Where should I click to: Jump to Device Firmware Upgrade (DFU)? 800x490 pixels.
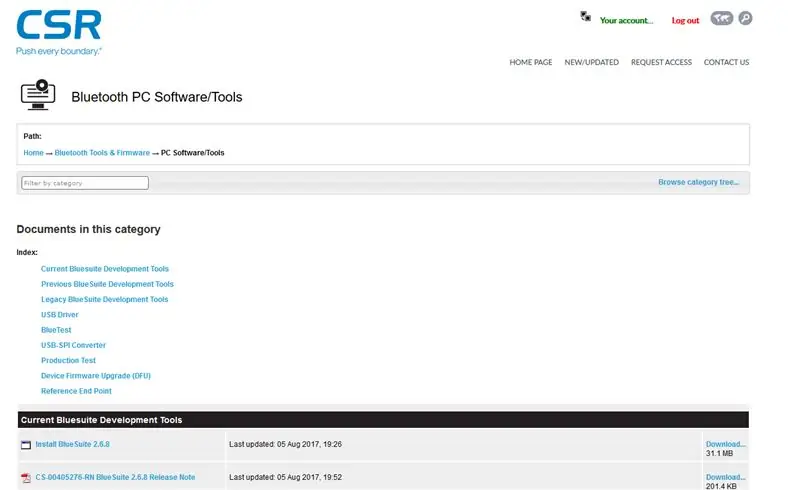point(96,376)
